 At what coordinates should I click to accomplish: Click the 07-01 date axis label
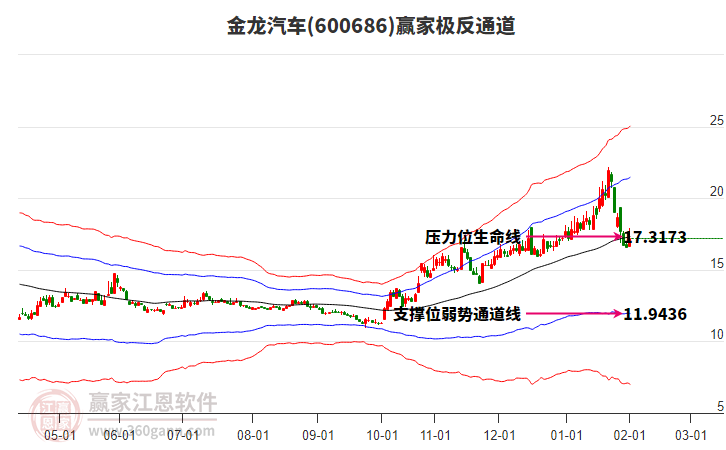click(x=183, y=435)
